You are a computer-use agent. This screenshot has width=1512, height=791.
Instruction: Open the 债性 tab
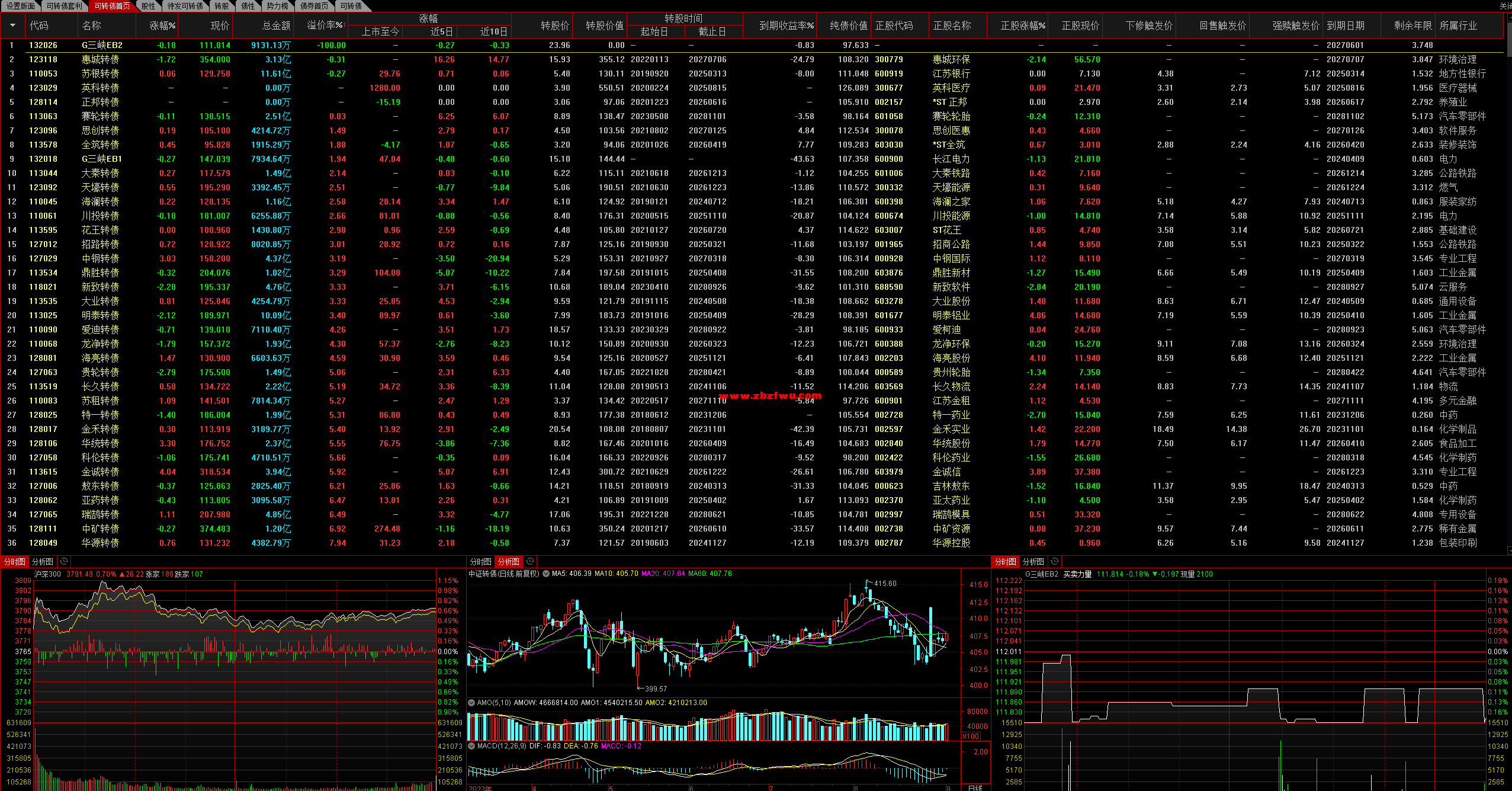(x=248, y=6)
